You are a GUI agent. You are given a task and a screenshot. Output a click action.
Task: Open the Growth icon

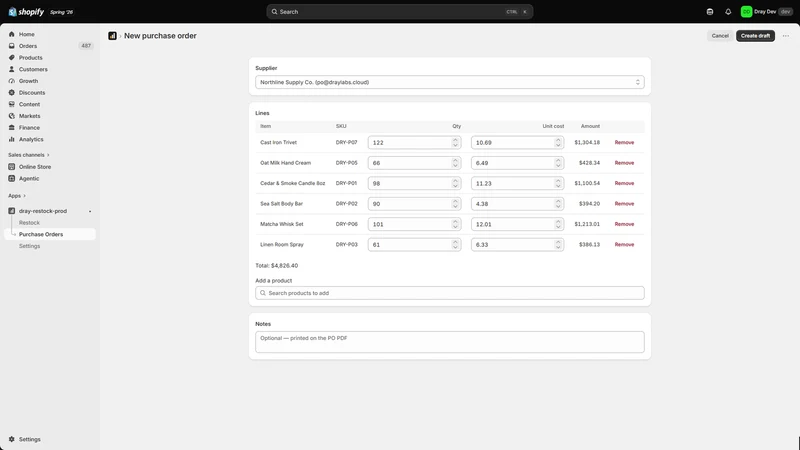pos(12,81)
